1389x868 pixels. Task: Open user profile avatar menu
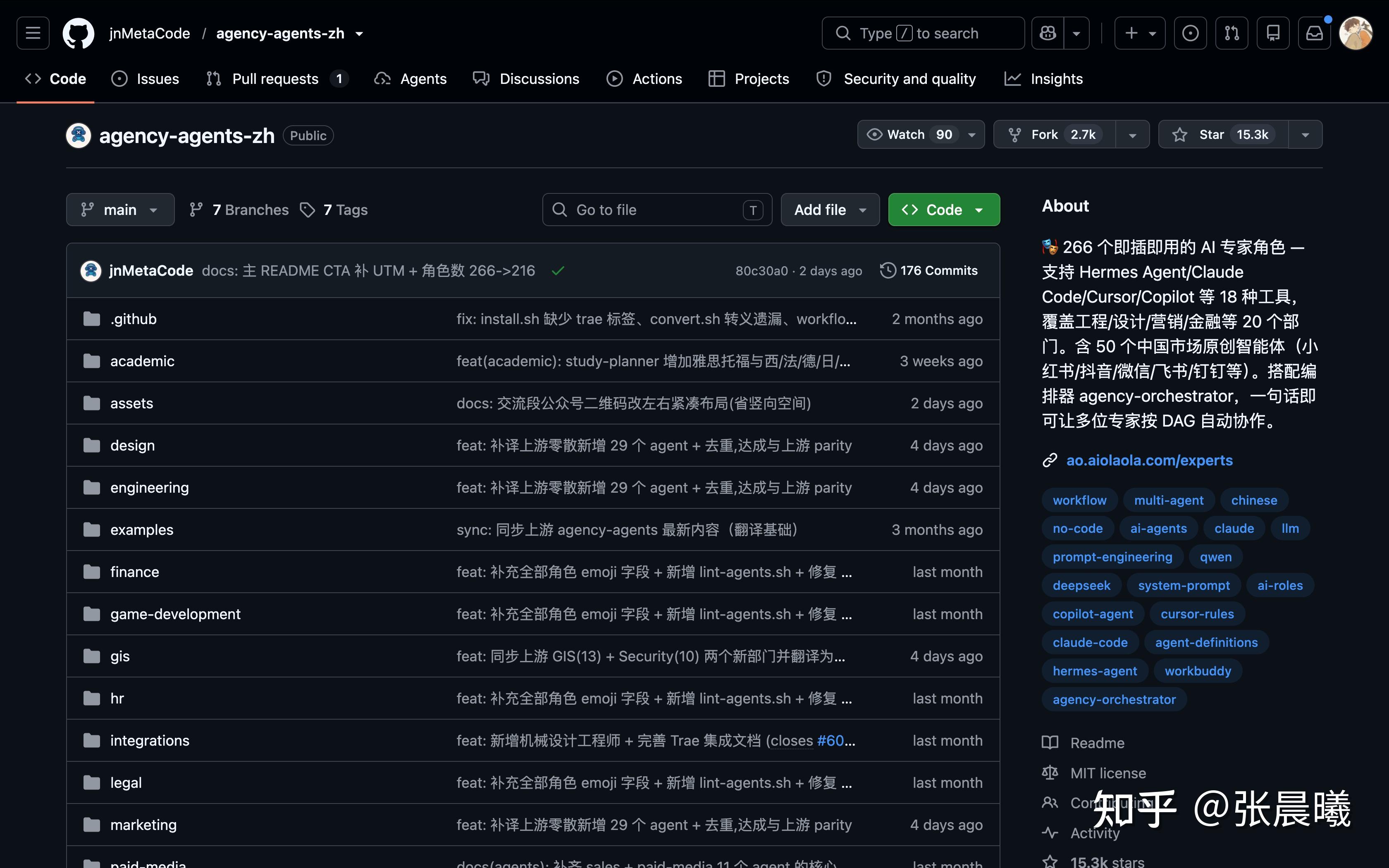[1356, 33]
